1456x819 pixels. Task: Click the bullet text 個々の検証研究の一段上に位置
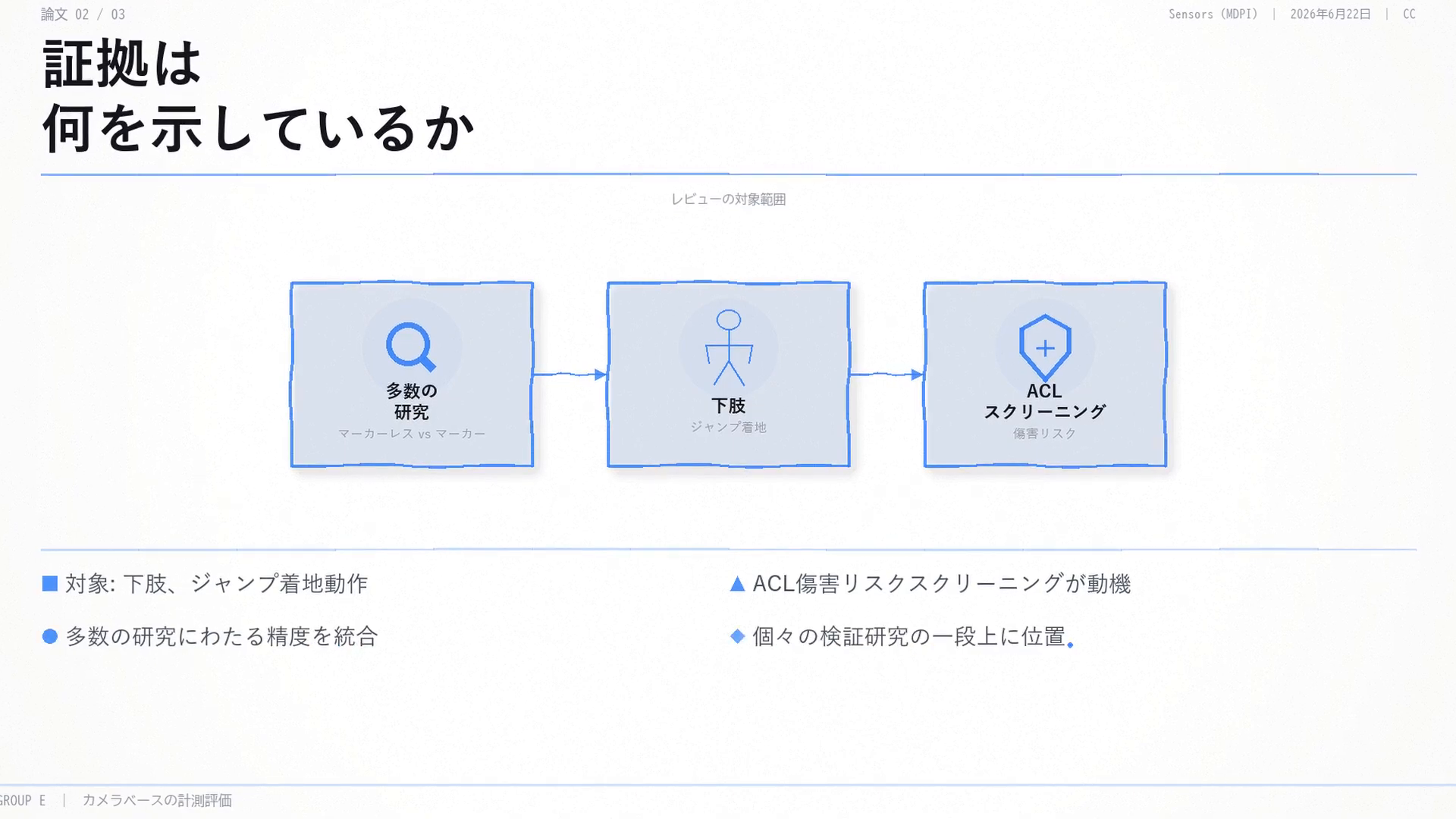[909, 636]
